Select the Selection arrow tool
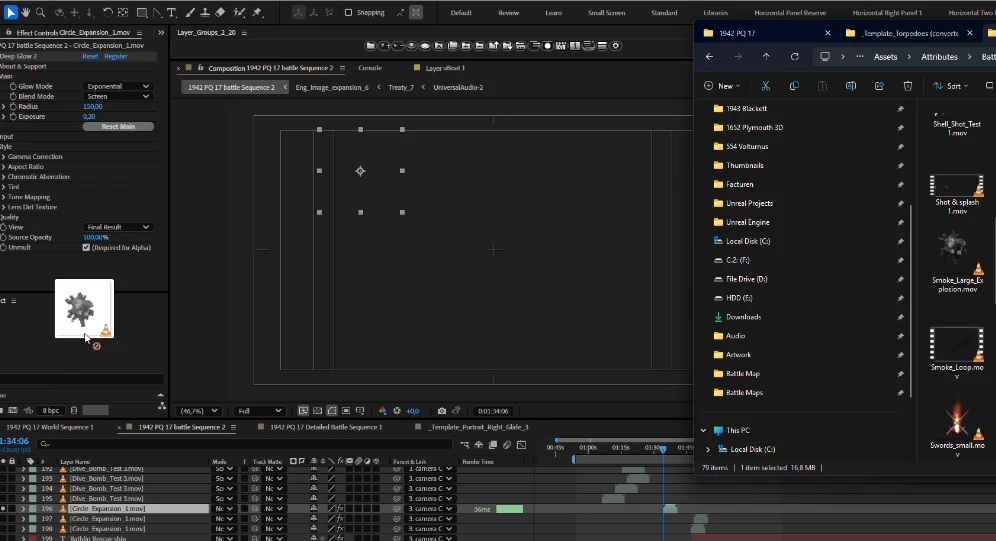This screenshot has width=996, height=541. coord(11,12)
